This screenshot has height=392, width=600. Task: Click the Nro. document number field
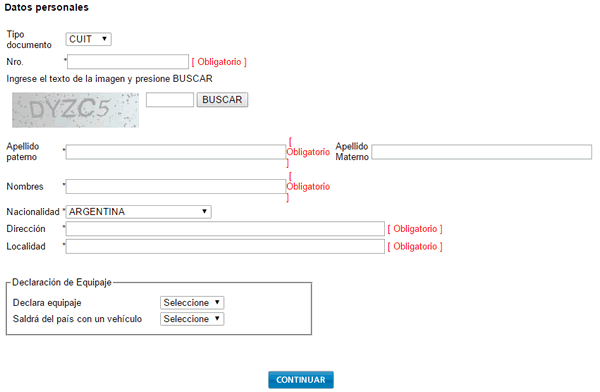[x=128, y=62]
